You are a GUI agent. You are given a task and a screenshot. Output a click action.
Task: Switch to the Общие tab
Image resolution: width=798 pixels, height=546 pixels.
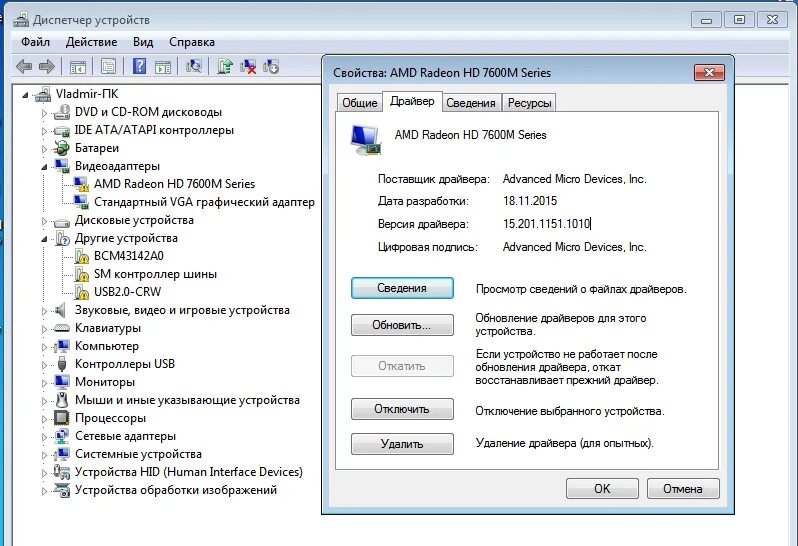[x=359, y=103]
